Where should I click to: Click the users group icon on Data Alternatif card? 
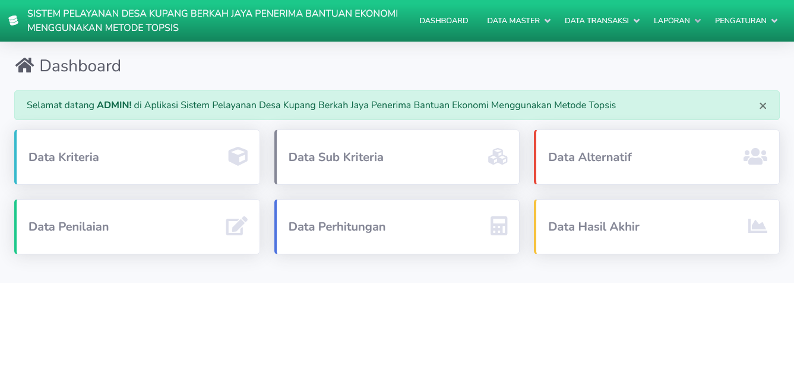[x=755, y=156]
